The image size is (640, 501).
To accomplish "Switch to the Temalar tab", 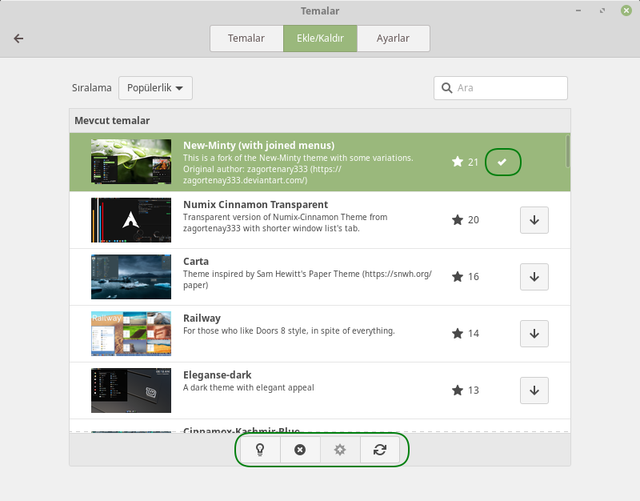I will 246,38.
